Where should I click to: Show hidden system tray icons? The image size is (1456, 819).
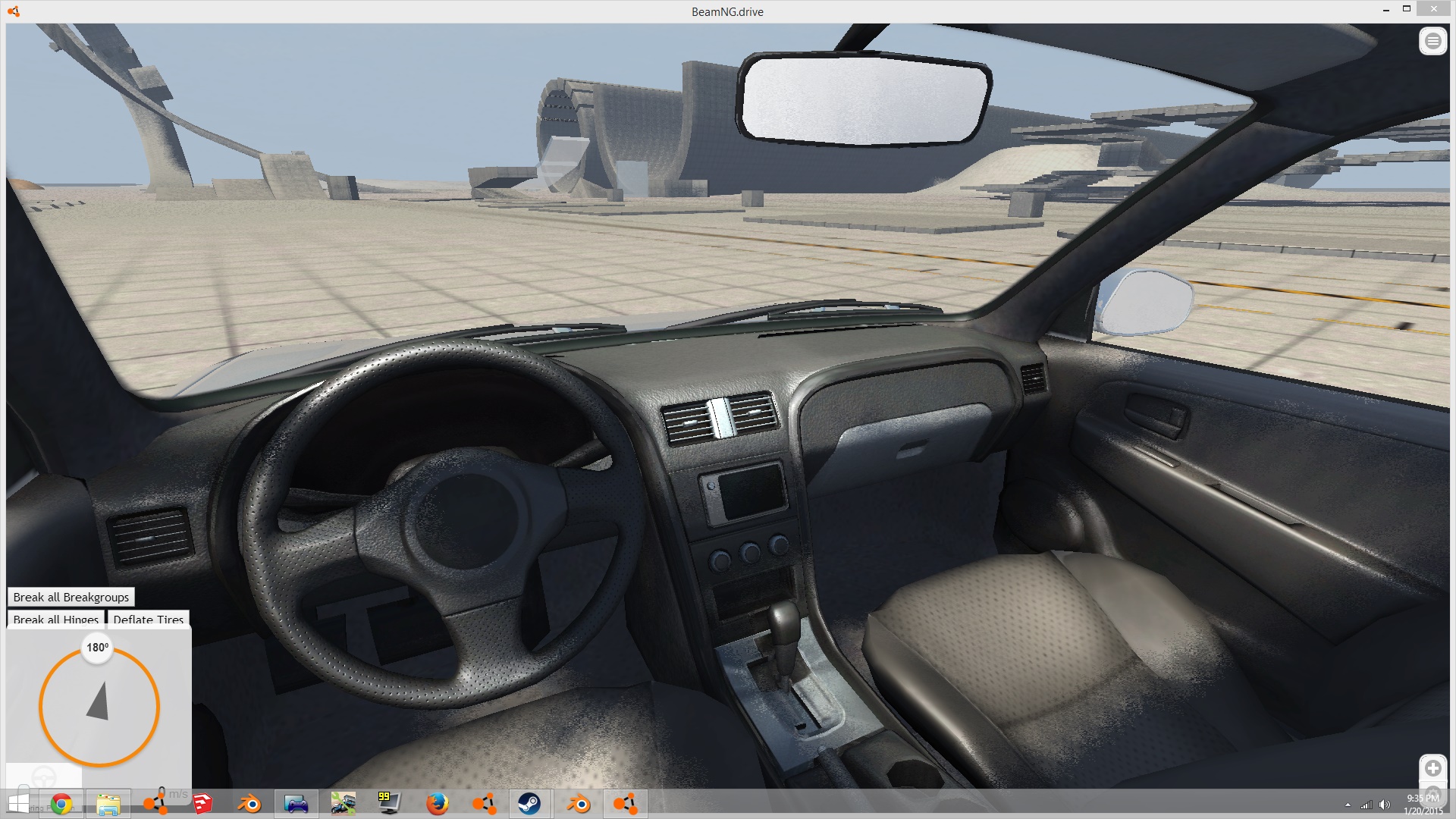1348,805
